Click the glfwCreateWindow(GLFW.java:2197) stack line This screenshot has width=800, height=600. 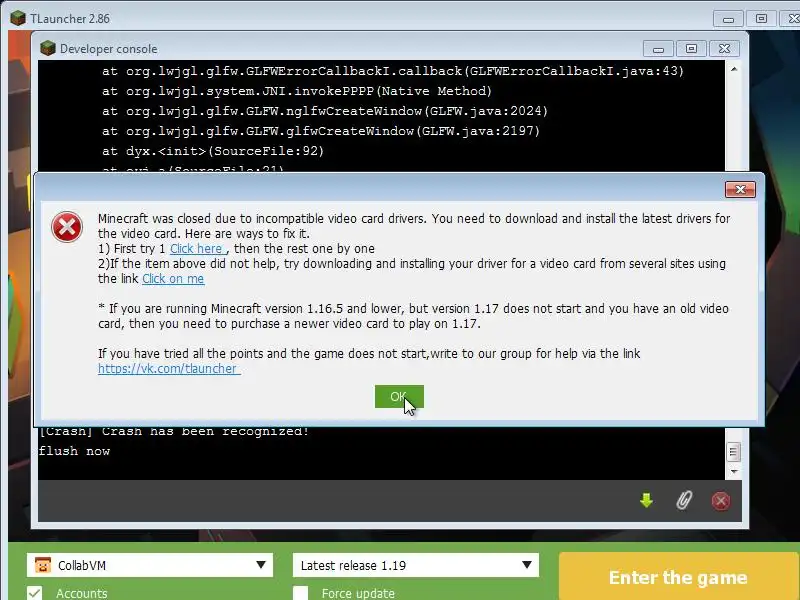tap(320, 131)
